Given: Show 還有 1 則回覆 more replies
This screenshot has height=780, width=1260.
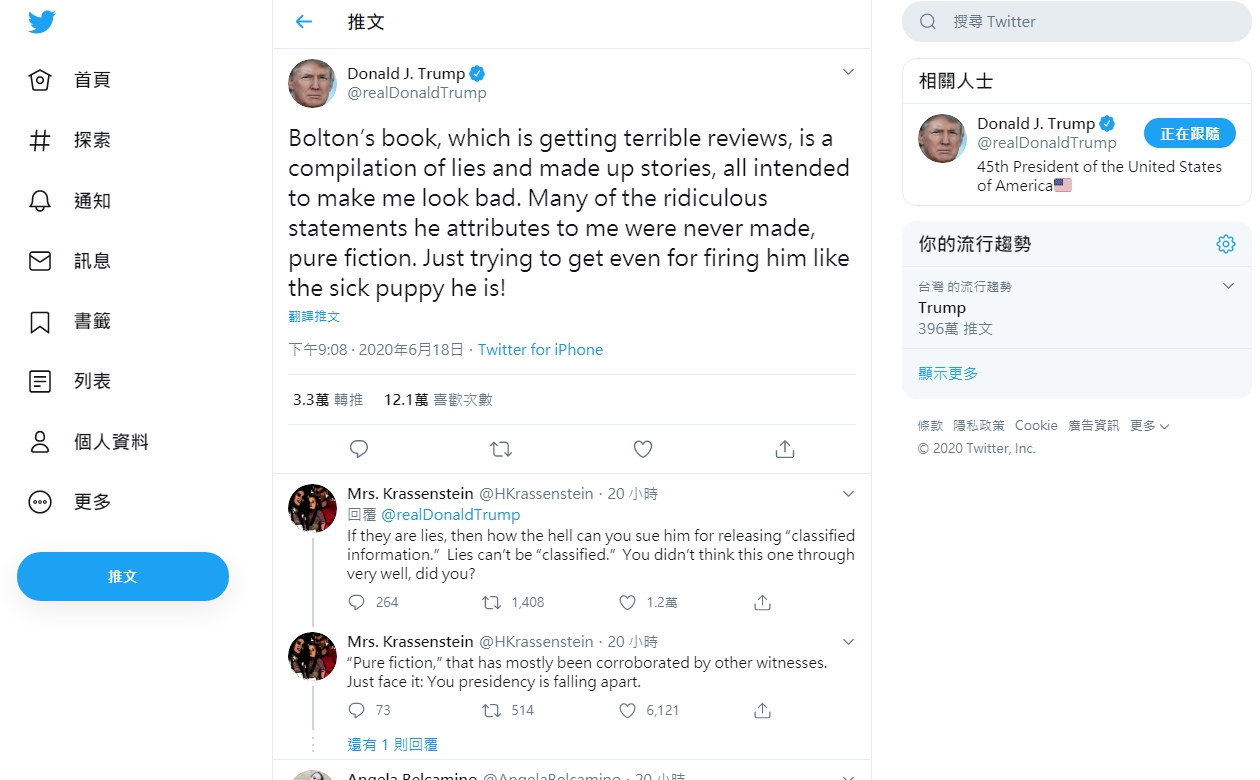Looking at the screenshot, I should coord(392,744).
